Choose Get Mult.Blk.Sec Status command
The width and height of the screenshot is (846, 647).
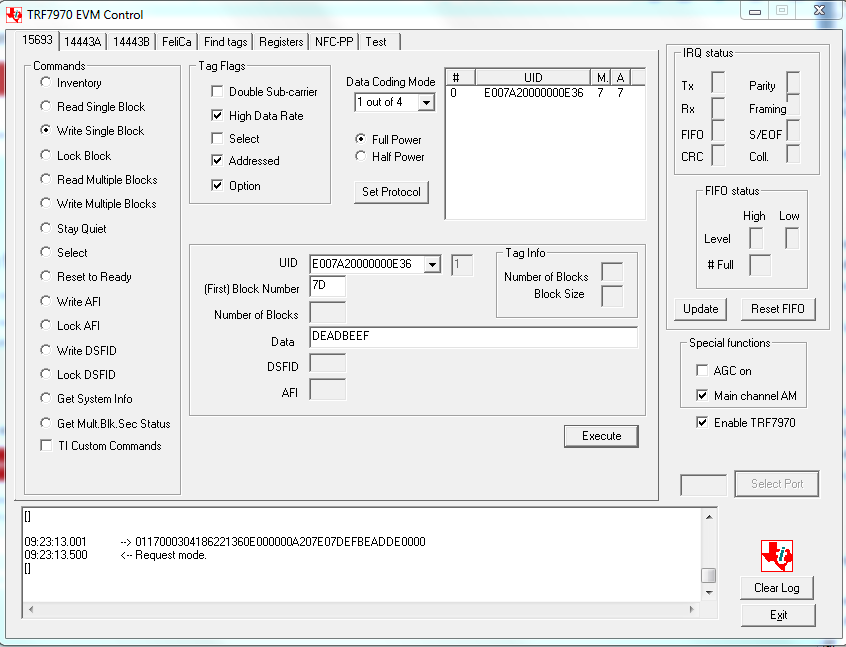point(45,423)
